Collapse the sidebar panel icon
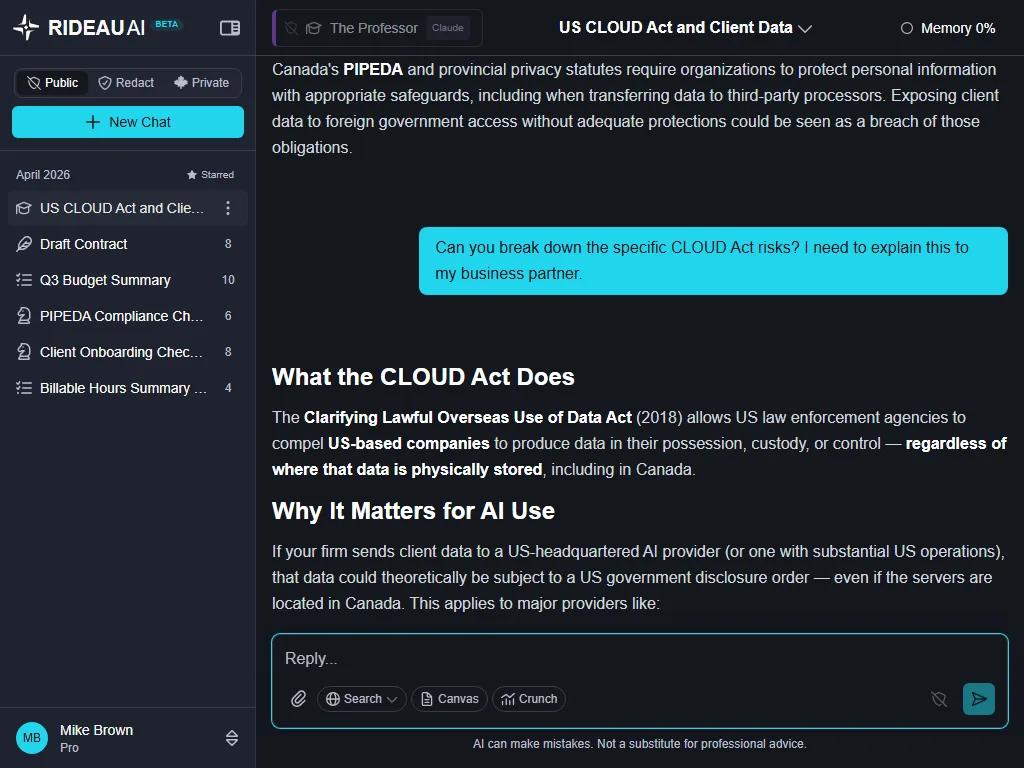Viewport: 1024px width, 768px height. [230, 28]
